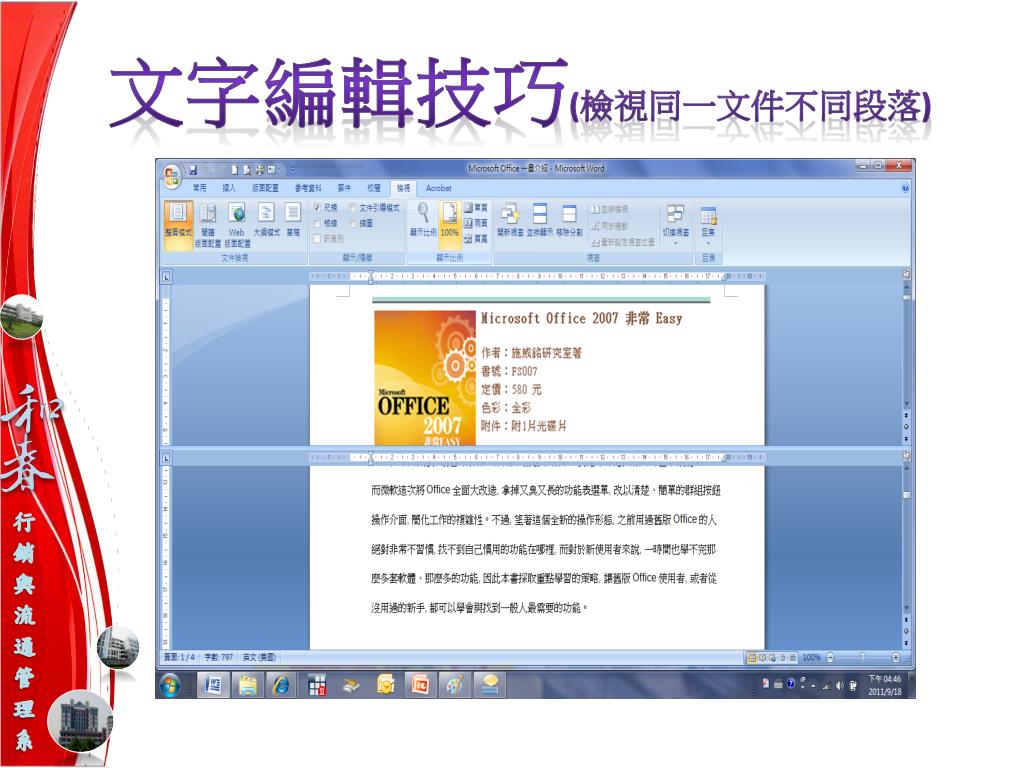
Task: Click 100% zoom level in status bar
Action: coord(812,658)
